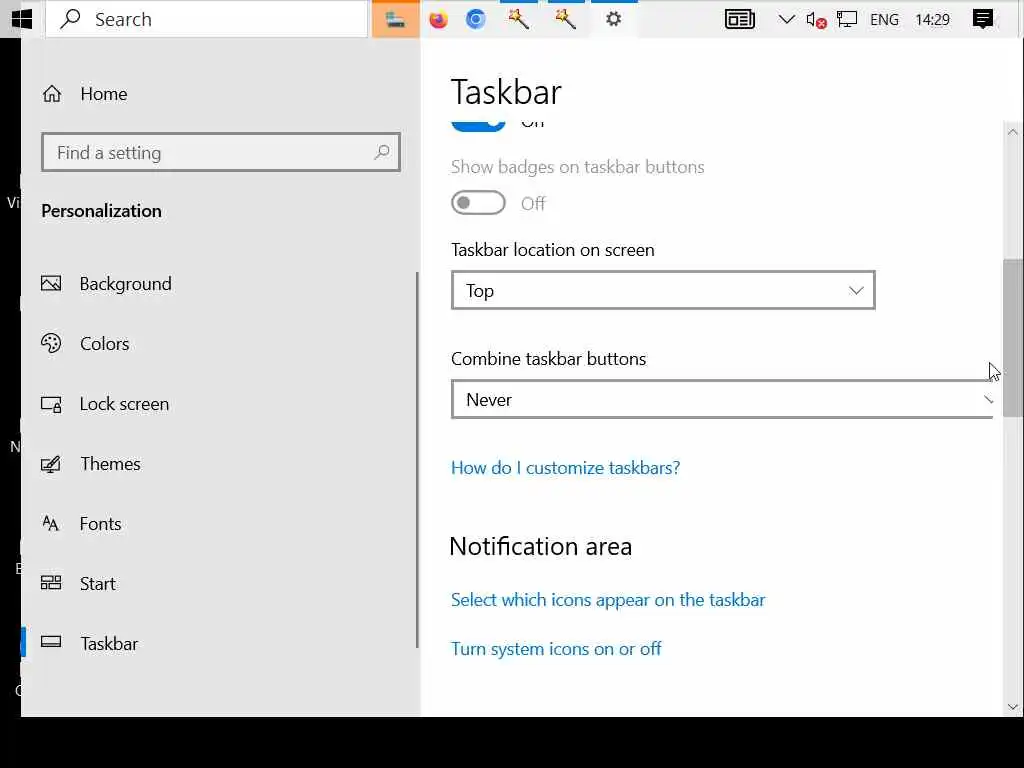Click the Home house icon
The image size is (1024, 768).
52,94
